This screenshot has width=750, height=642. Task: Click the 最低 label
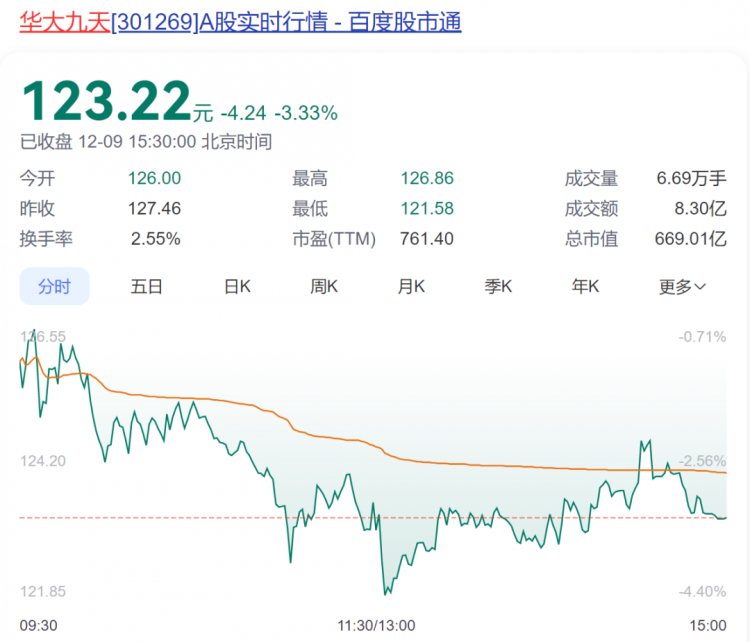[310, 209]
